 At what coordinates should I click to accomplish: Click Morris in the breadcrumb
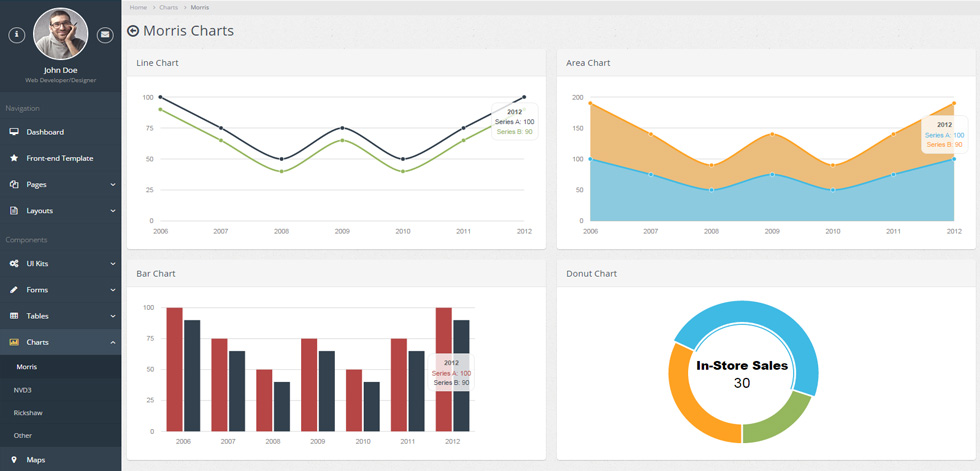click(x=200, y=7)
